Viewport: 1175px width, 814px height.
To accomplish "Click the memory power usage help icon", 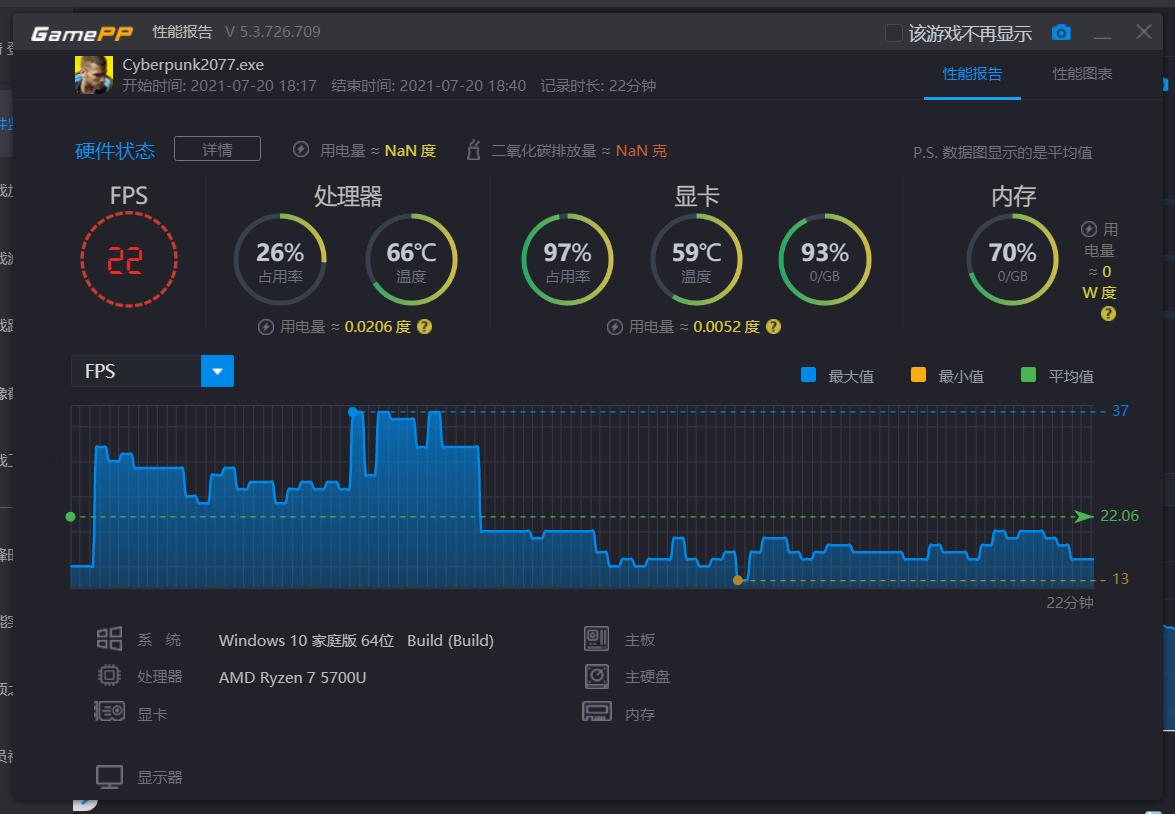I will point(1108,314).
